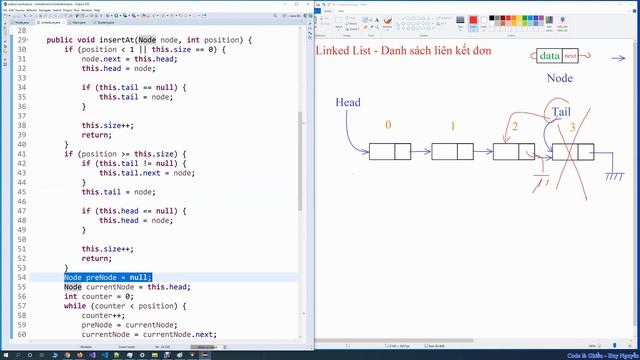The height and width of the screenshot is (360, 640).
Task: Select the Pencil tool in Paint
Action: coord(365,19)
